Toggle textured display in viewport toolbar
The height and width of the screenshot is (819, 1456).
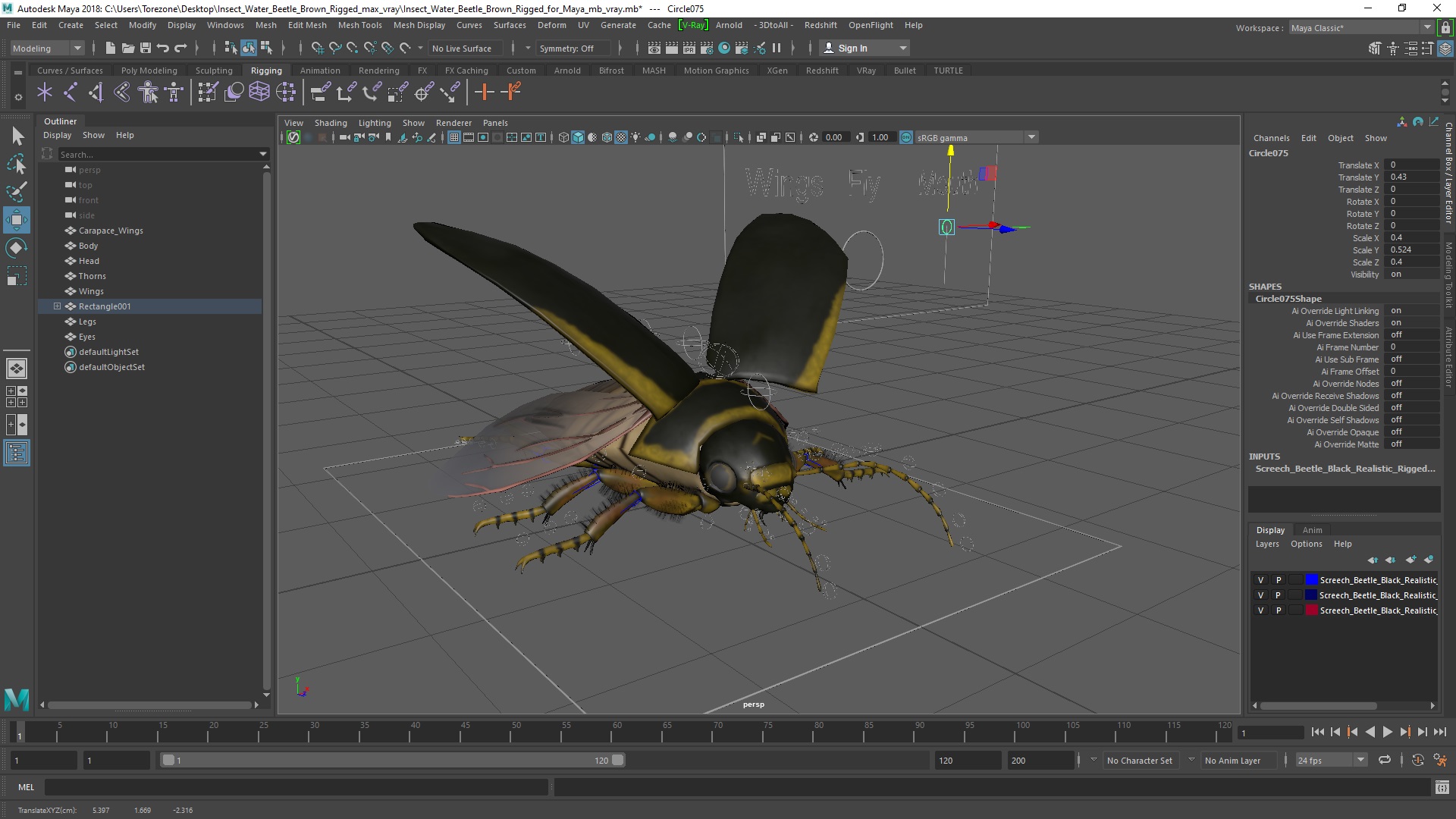pyautogui.click(x=621, y=137)
